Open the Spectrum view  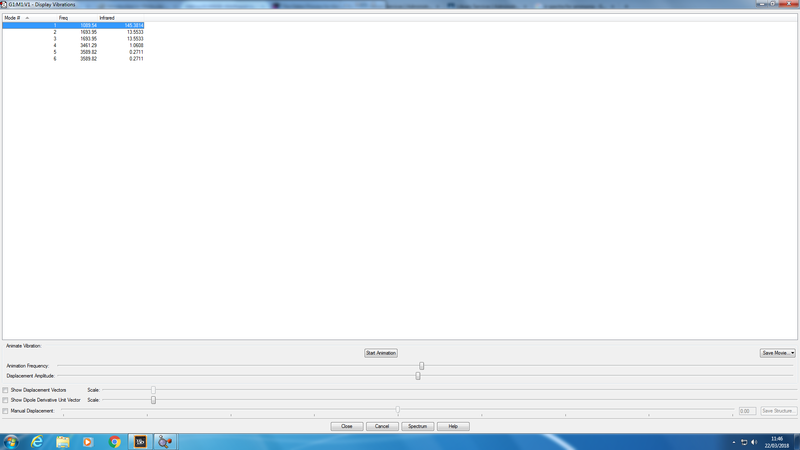[x=417, y=426]
